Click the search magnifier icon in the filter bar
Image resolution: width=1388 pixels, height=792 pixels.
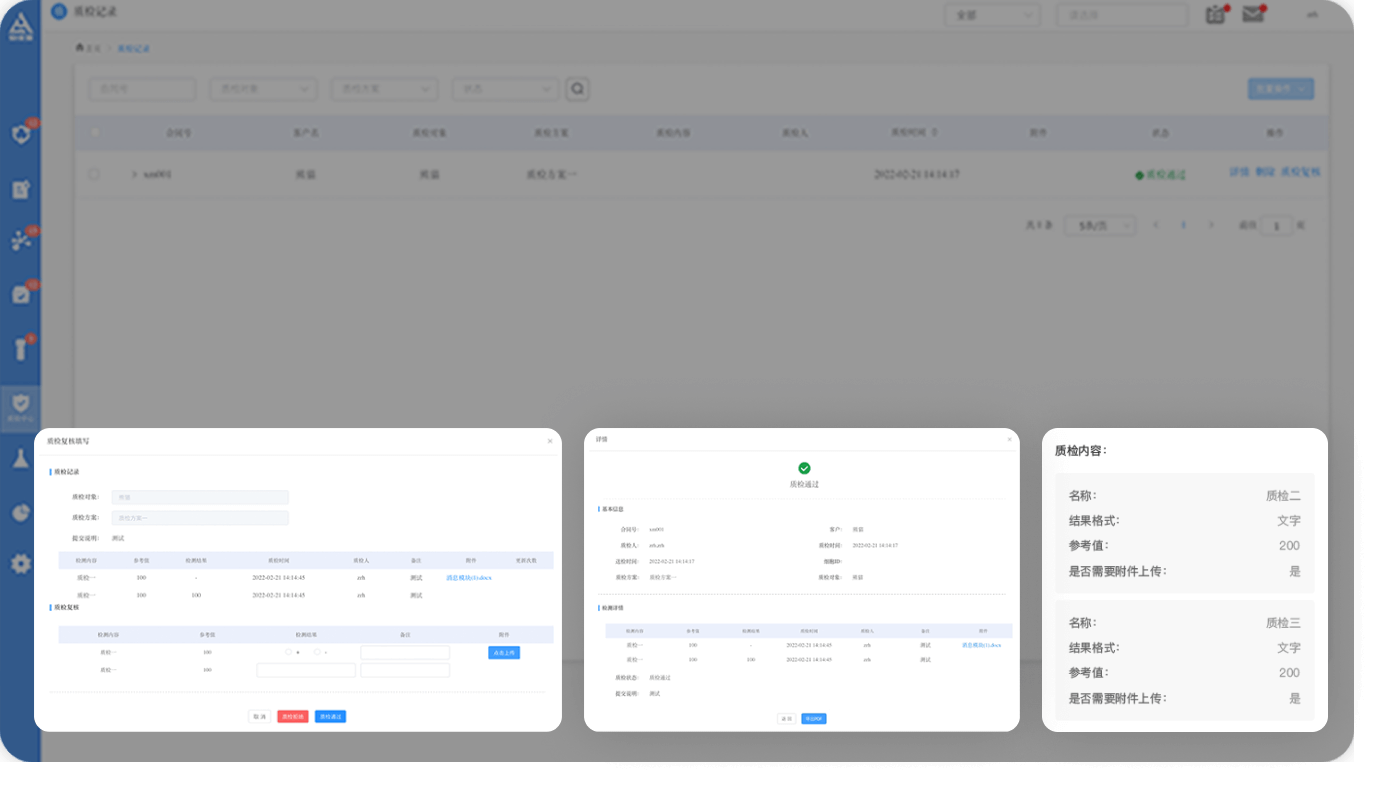coord(577,89)
